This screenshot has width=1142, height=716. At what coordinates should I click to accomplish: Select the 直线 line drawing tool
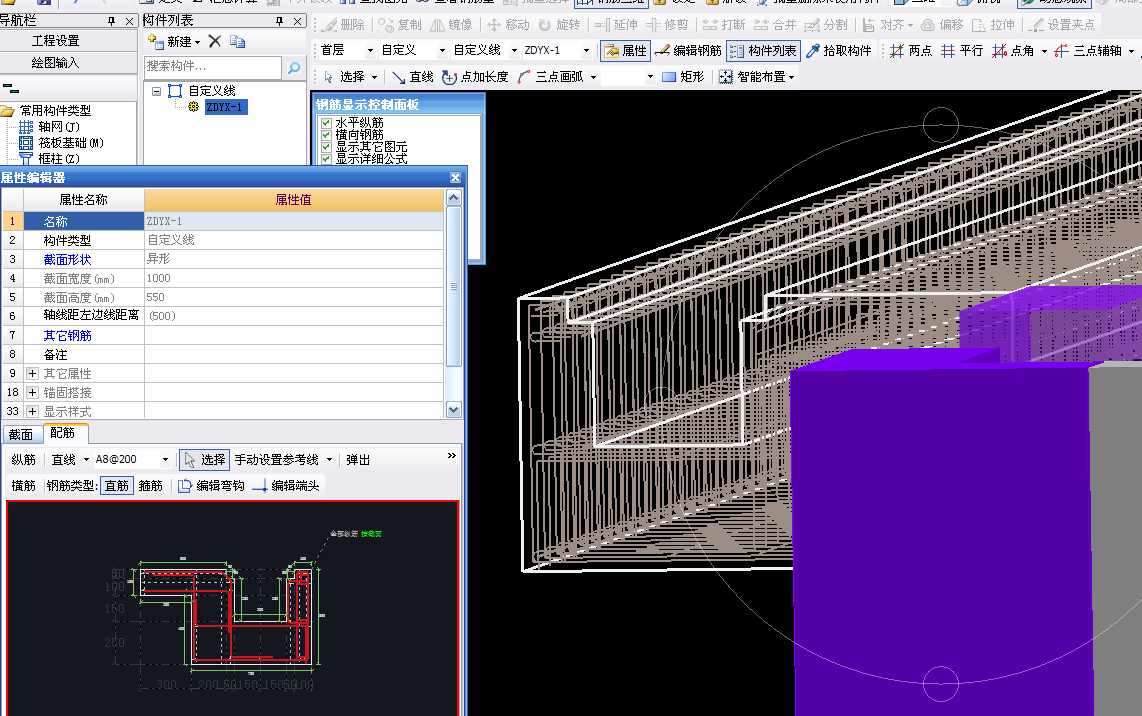point(412,76)
